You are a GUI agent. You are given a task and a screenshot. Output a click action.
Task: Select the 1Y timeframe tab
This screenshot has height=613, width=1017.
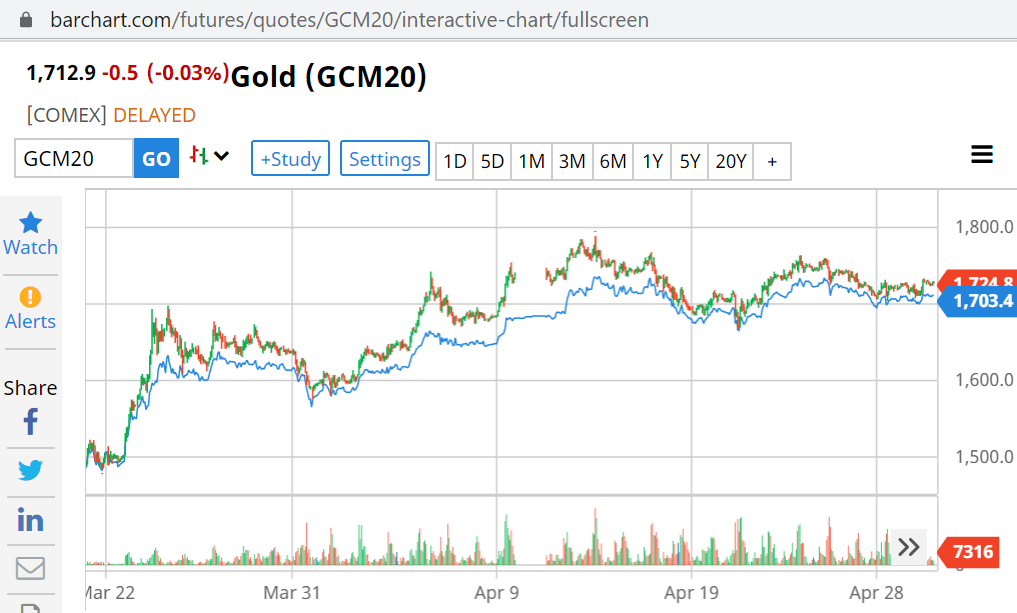tap(651, 160)
